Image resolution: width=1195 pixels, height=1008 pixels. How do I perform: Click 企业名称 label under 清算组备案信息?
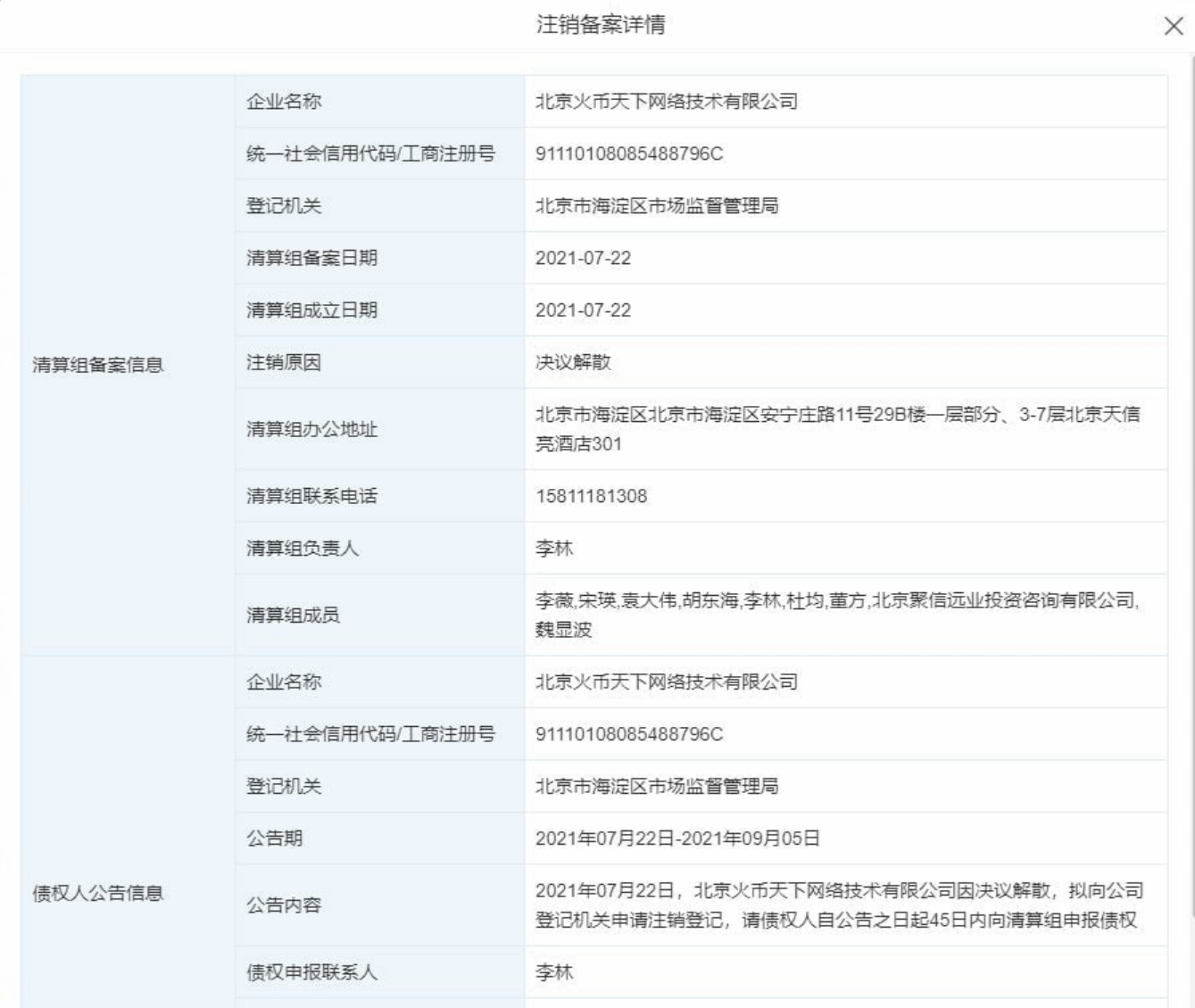(284, 102)
